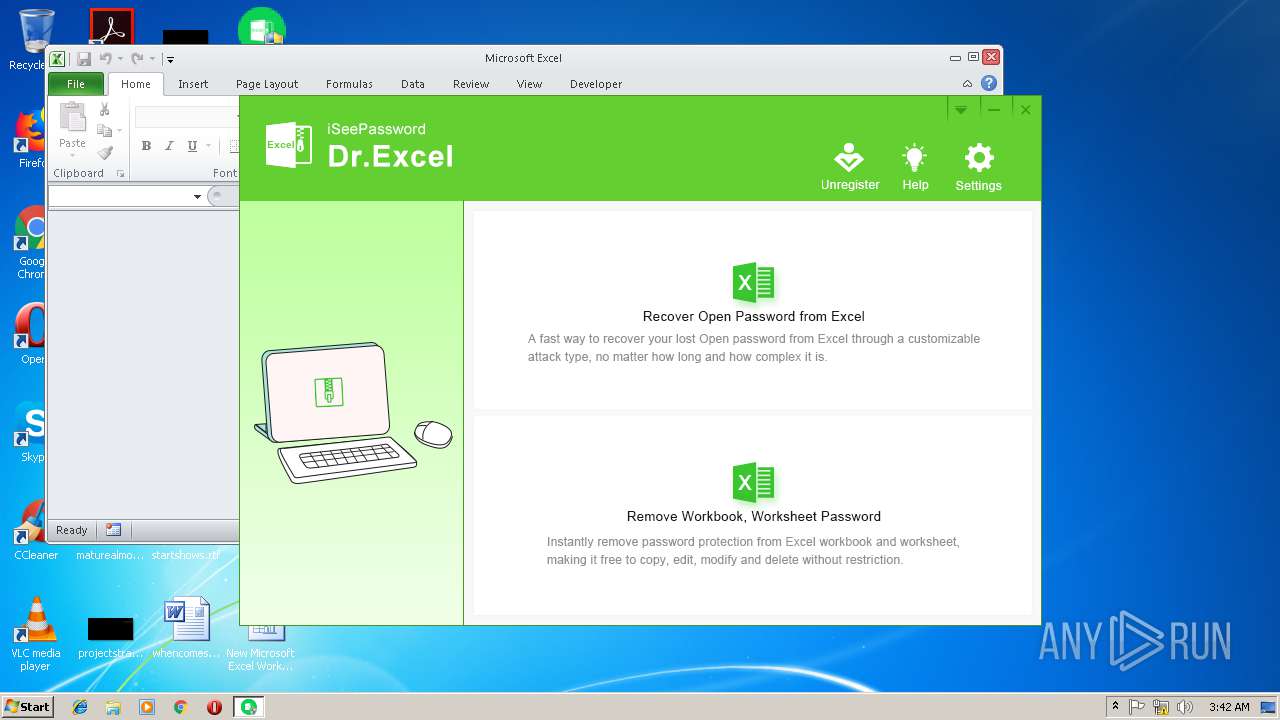Click volume speaker icon in system tray
The image size is (1280, 720).
coord(1185,707)
